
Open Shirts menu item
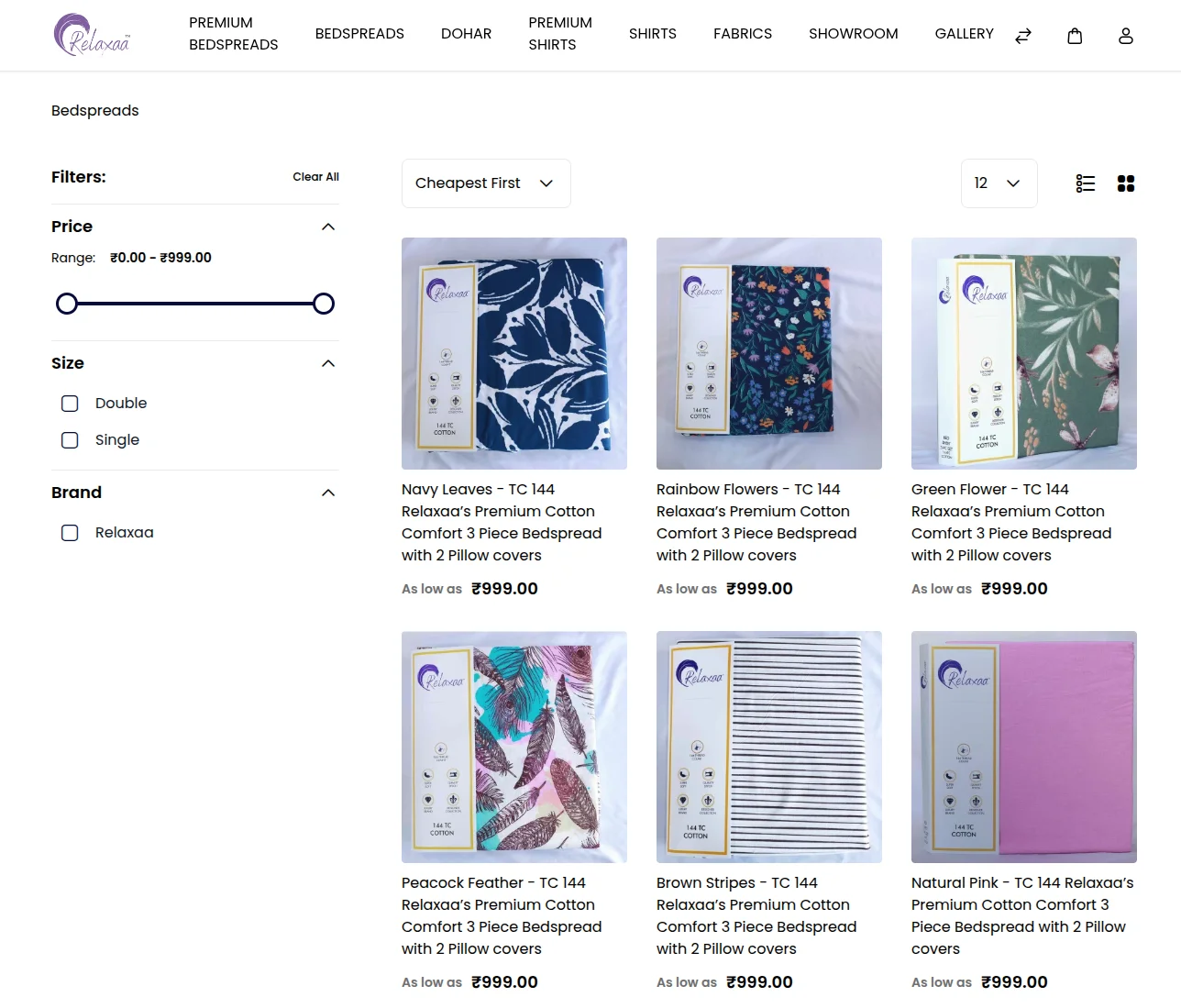653,34
